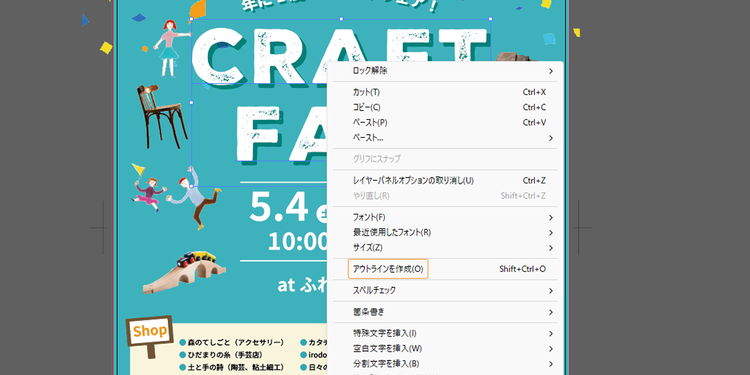Open the 最近使用したフォント(R) submenu
750x375 pixels.
coord(445,232)
